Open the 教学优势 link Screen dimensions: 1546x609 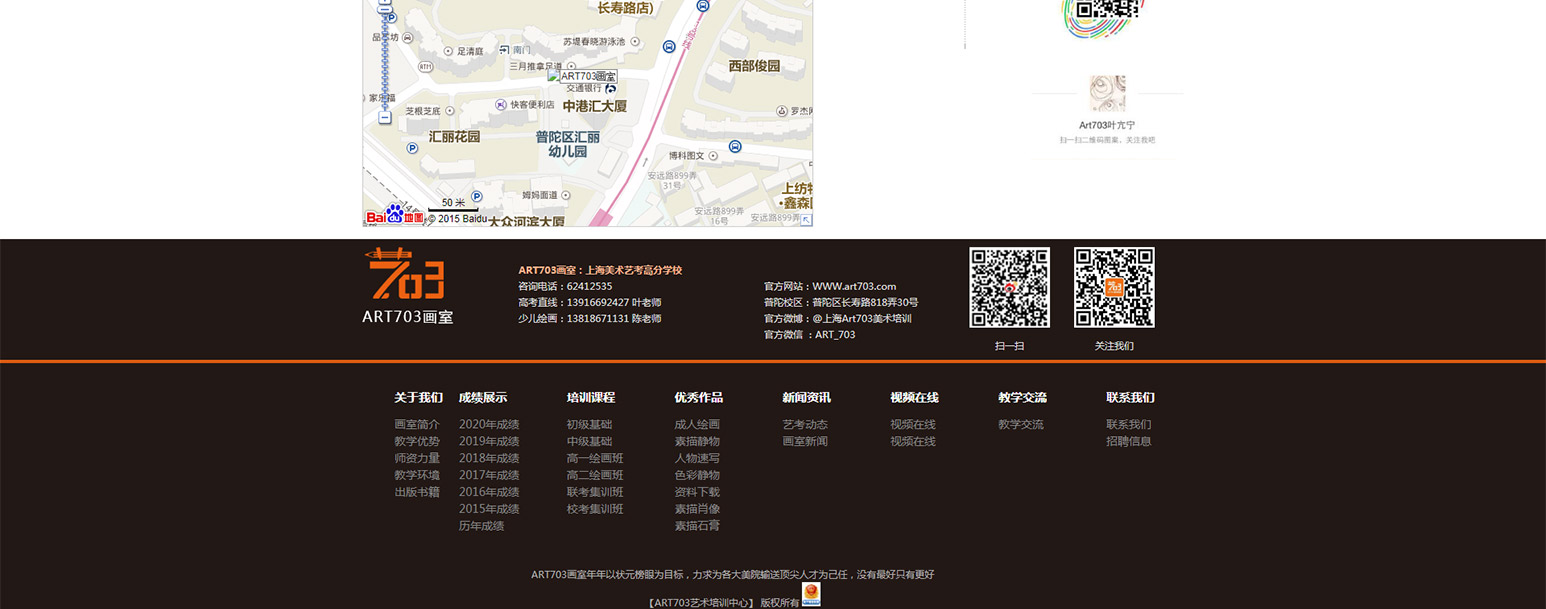coord(417,441)
